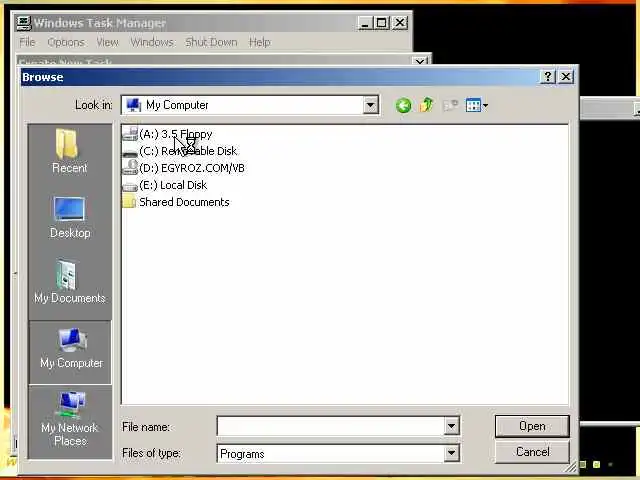
Task: Expand the File name dropdown arrow
Action: (451, 427)
